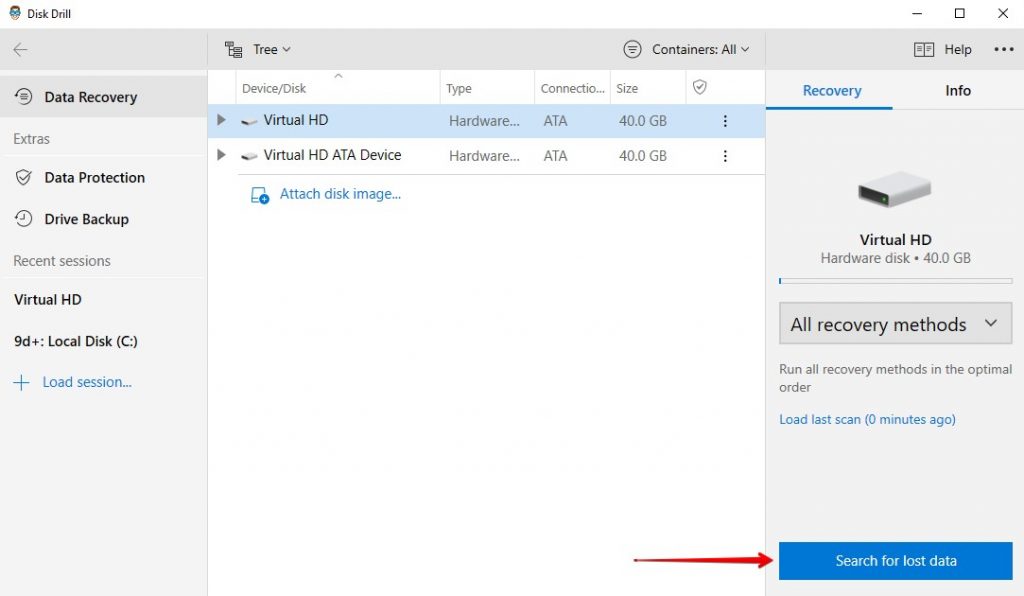Click the Load last scan link
Screen dimensions: 1024x596
(x=866, y=419)
